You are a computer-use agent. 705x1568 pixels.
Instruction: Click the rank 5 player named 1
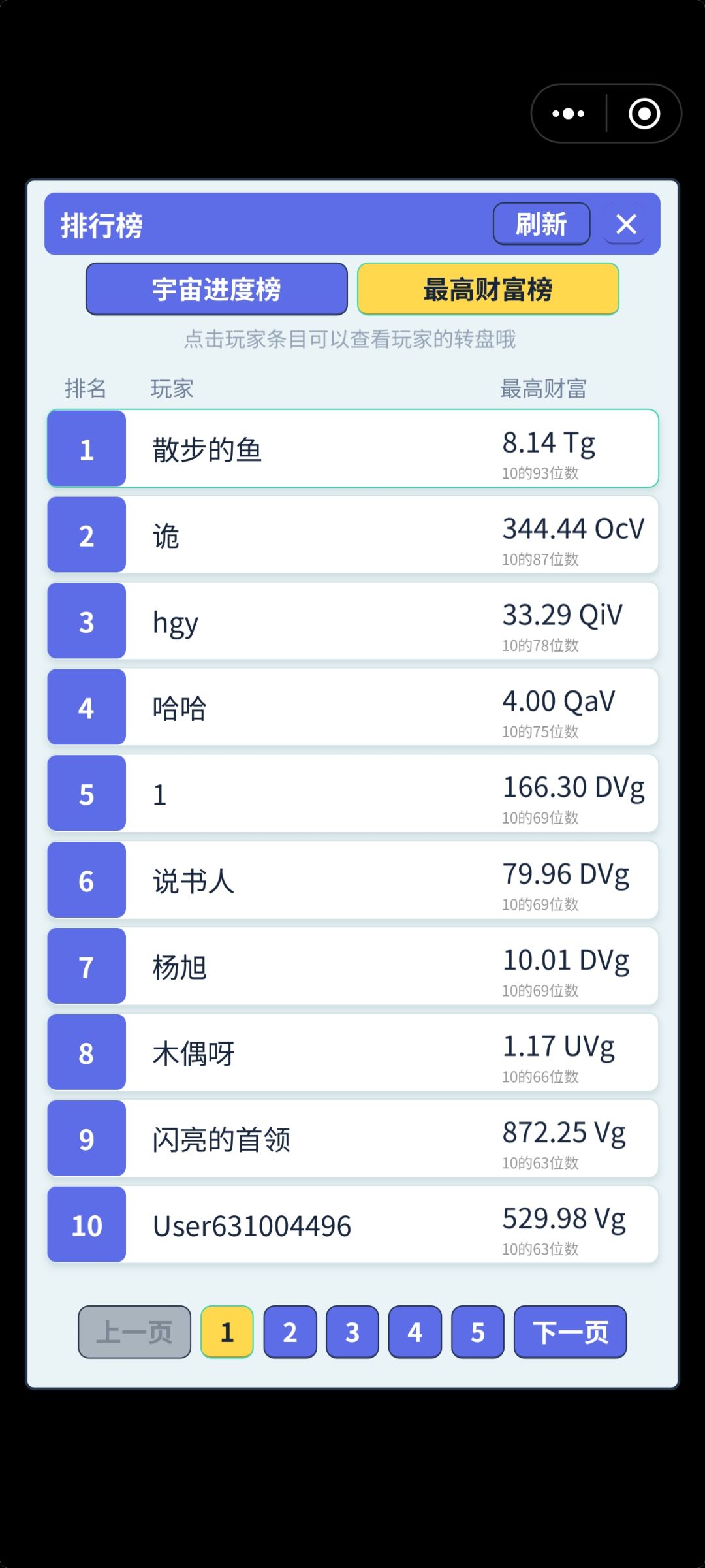pyautogui.click(x=352, y=793)
